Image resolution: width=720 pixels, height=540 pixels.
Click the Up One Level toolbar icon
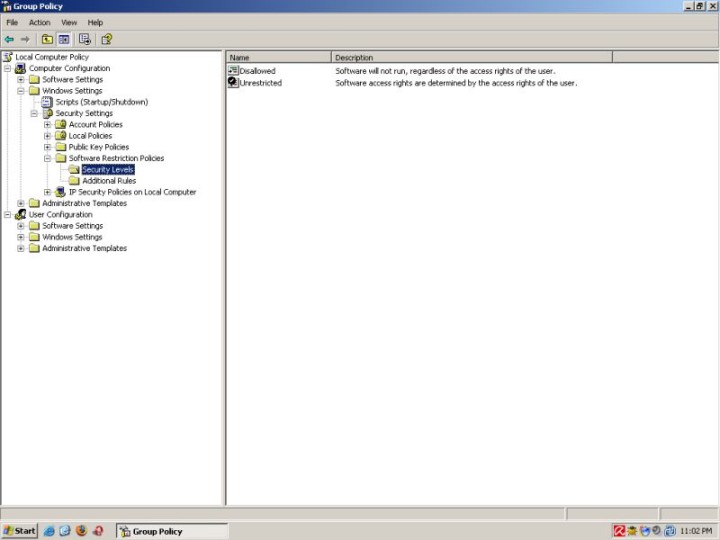point(47,39)
